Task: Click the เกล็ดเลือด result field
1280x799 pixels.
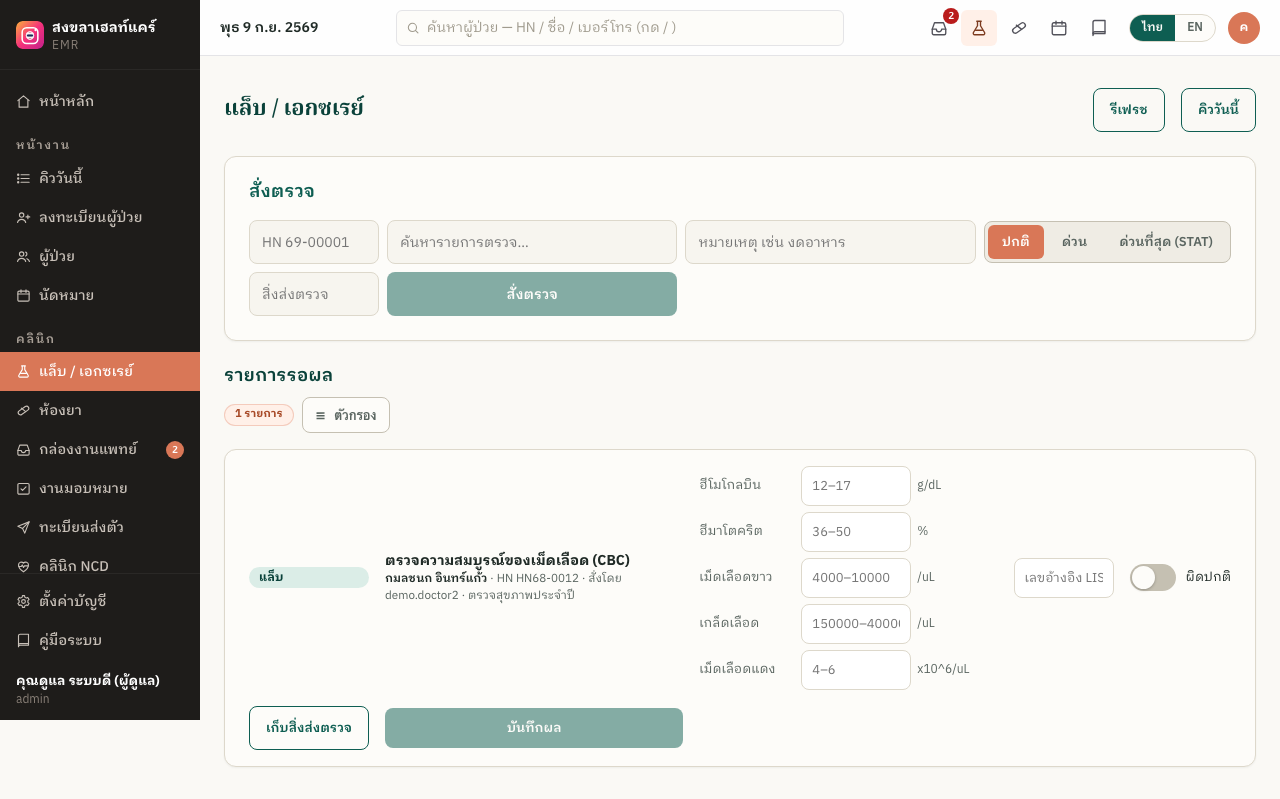Action: (x=856, y=624)
